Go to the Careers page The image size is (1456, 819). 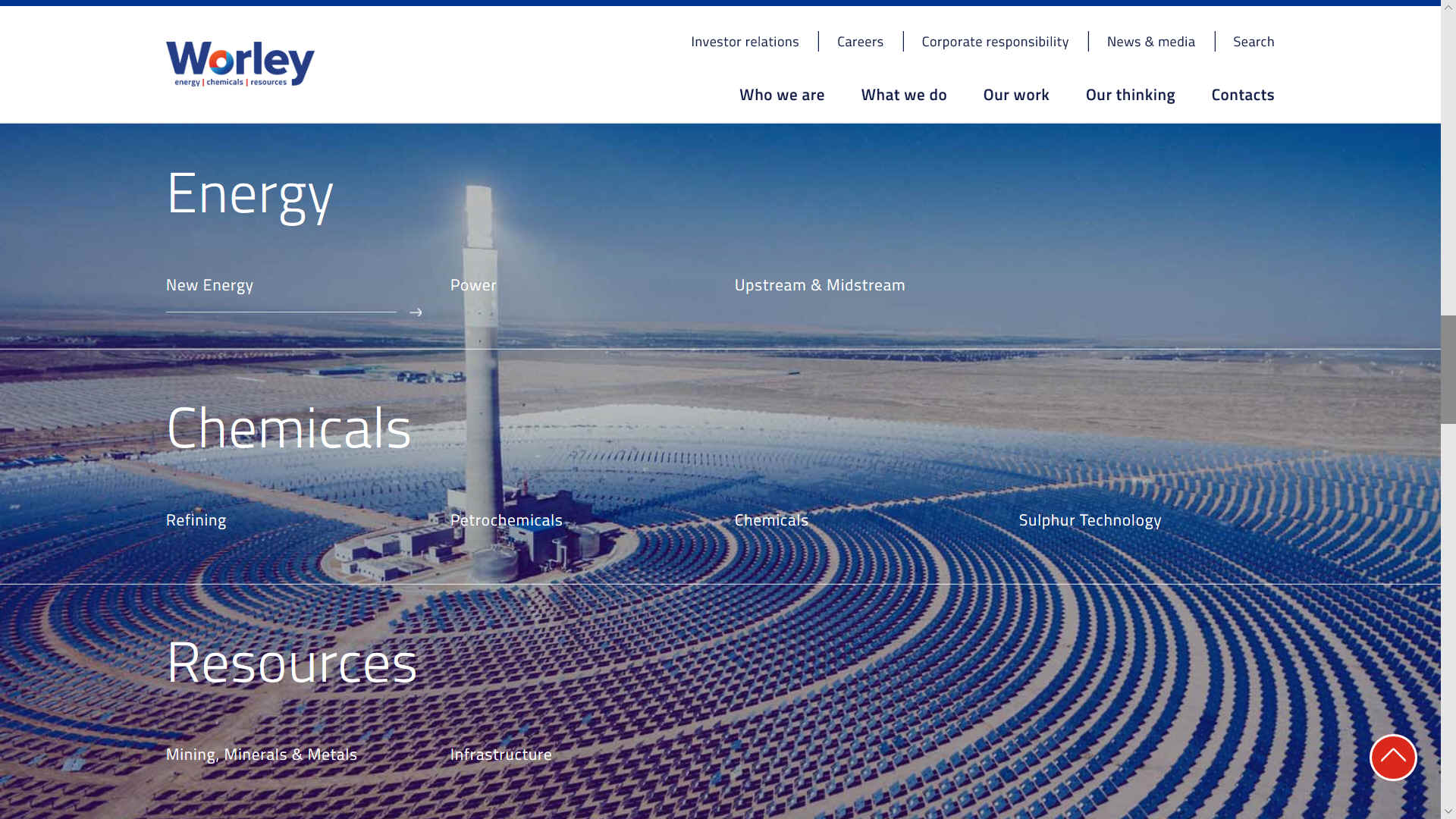(860, 42)
